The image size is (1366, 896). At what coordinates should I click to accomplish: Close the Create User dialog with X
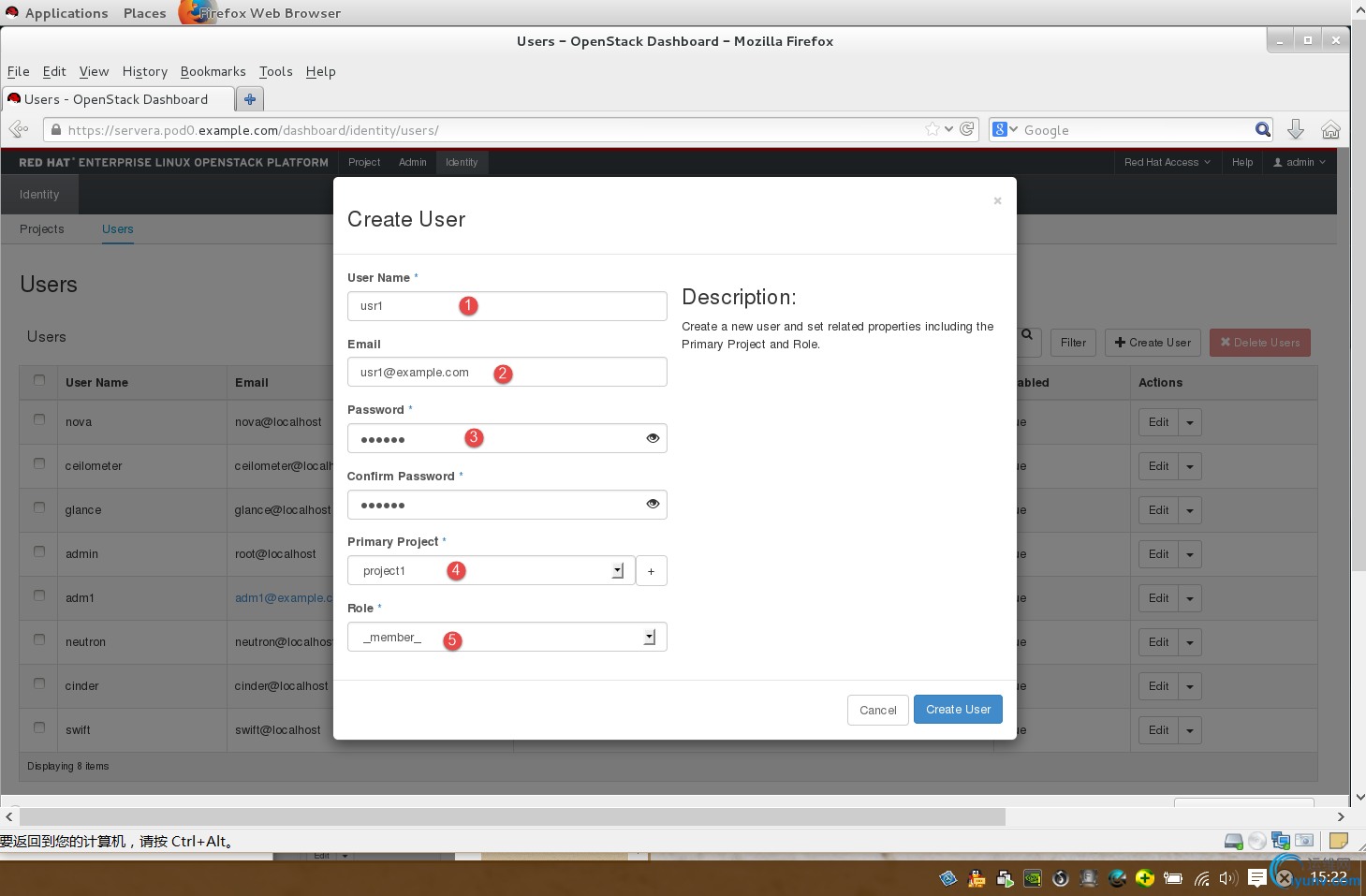(997, 200)
